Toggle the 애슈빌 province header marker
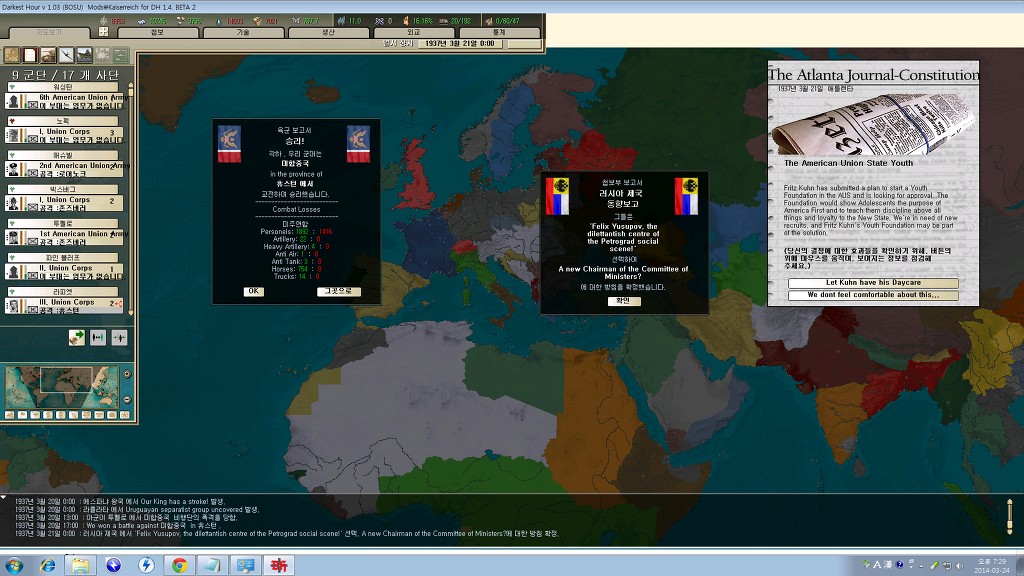The height and width of the screenshot is (576, 1024). [x=12, y=155]
